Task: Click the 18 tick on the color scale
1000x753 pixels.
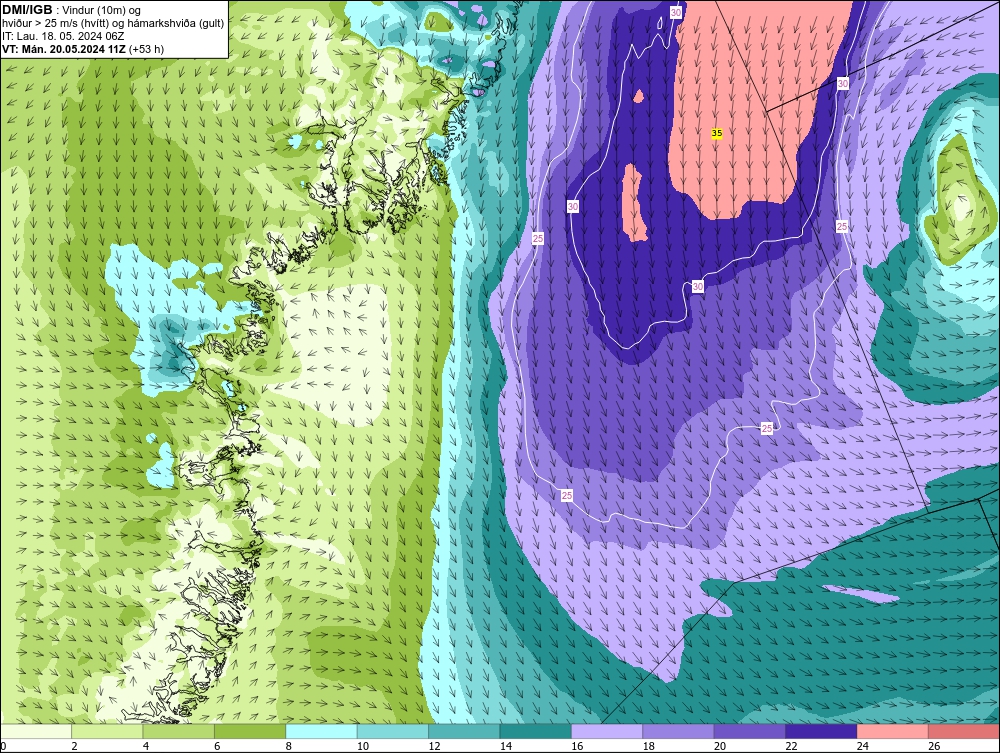Action: 649,746
